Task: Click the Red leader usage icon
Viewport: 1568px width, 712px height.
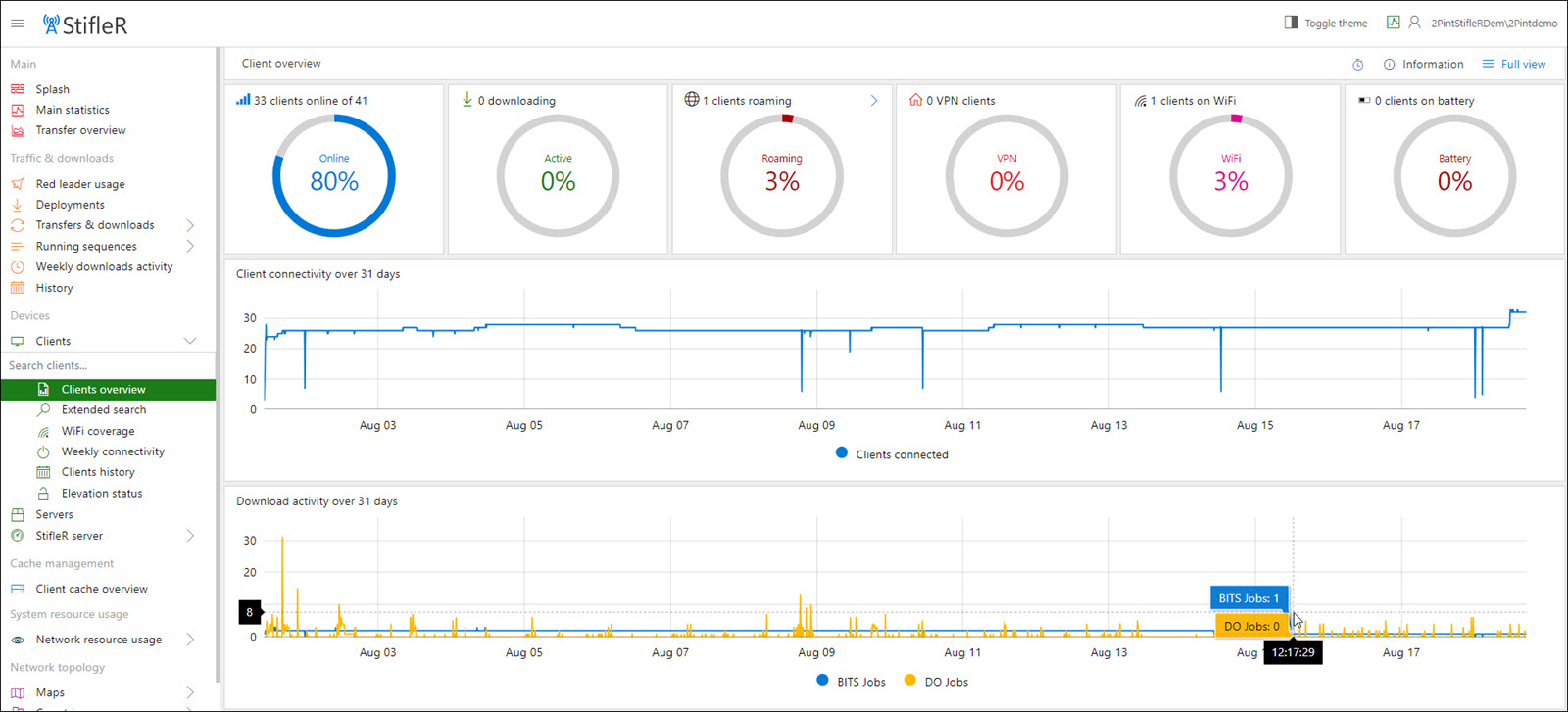Action: pos(18,184)
